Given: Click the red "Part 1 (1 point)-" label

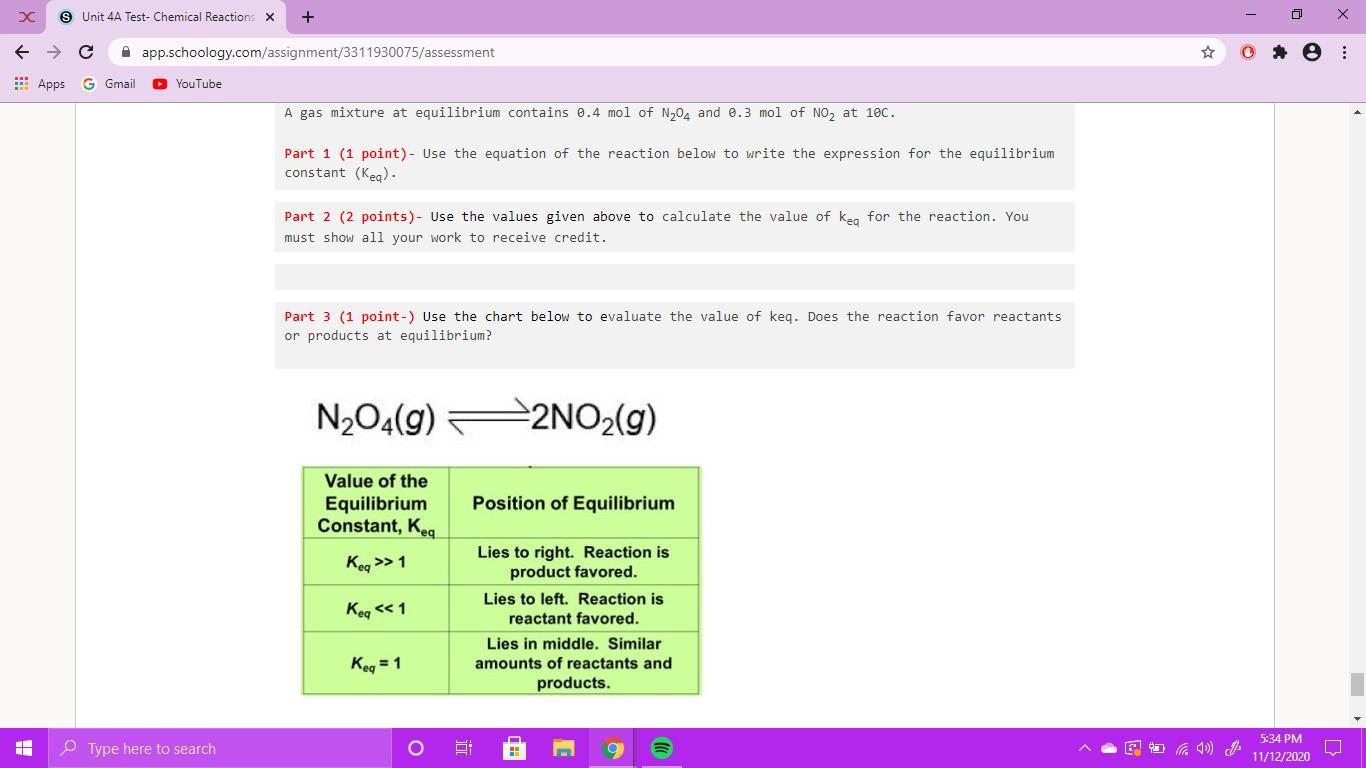Looking at the screenshot, I should point(350,154).
